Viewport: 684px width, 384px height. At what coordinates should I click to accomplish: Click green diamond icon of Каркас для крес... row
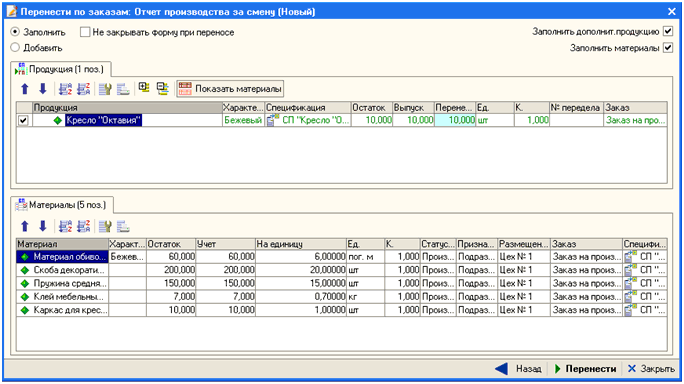click(x=25, y=310)
